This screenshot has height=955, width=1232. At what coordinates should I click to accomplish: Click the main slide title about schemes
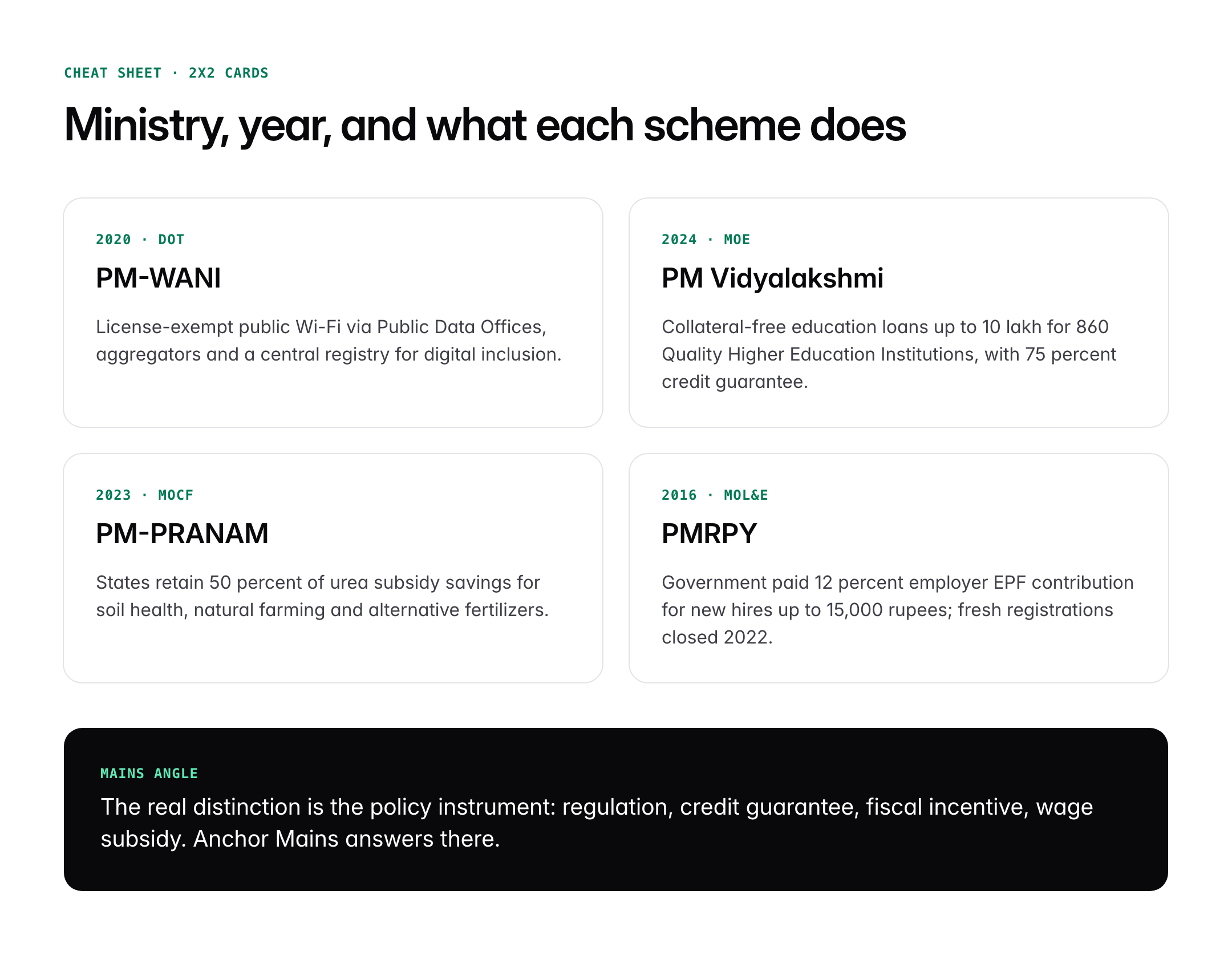point(485,125)
